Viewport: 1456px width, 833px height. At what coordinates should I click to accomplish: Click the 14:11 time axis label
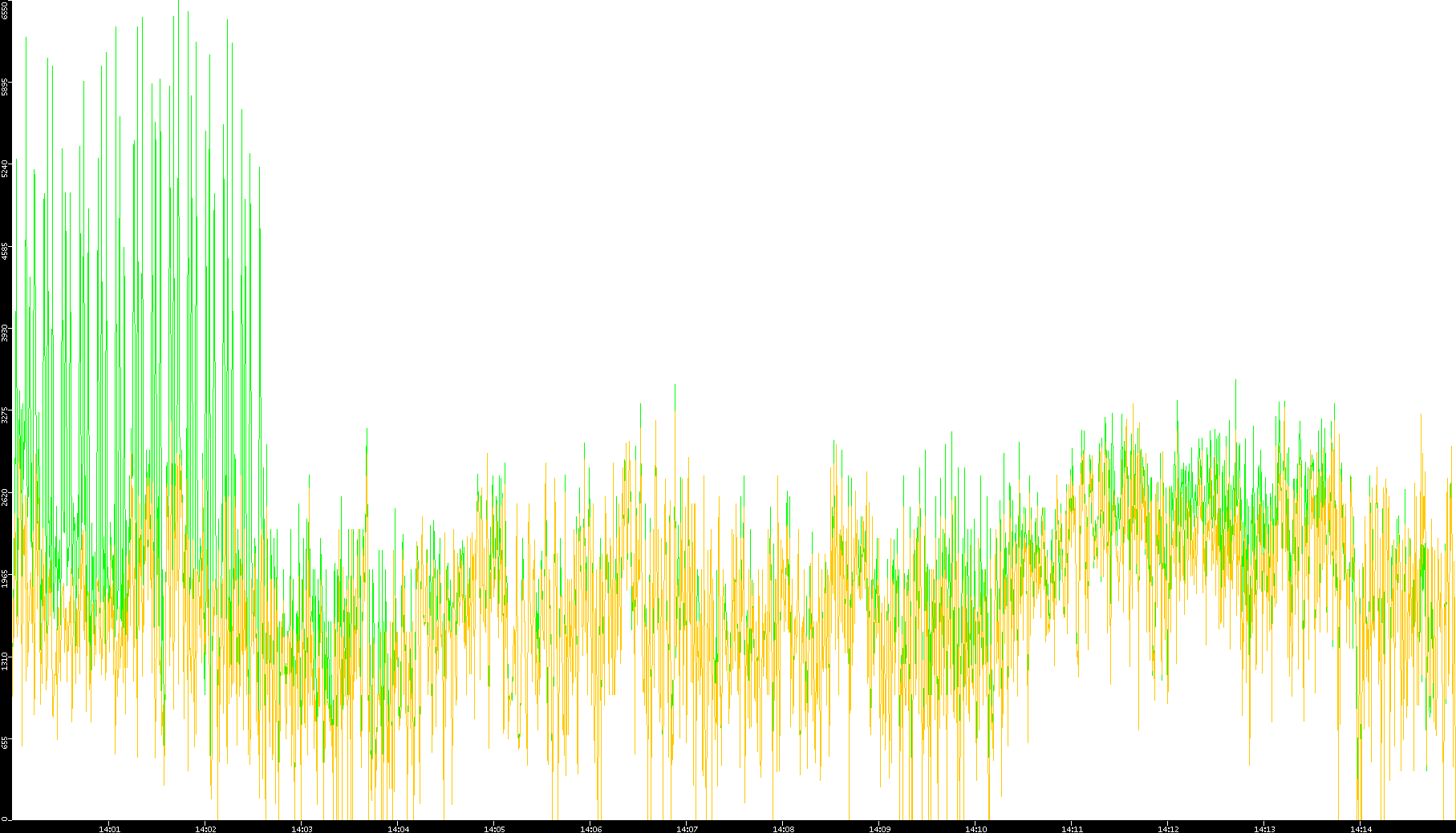click(1072, 828)
